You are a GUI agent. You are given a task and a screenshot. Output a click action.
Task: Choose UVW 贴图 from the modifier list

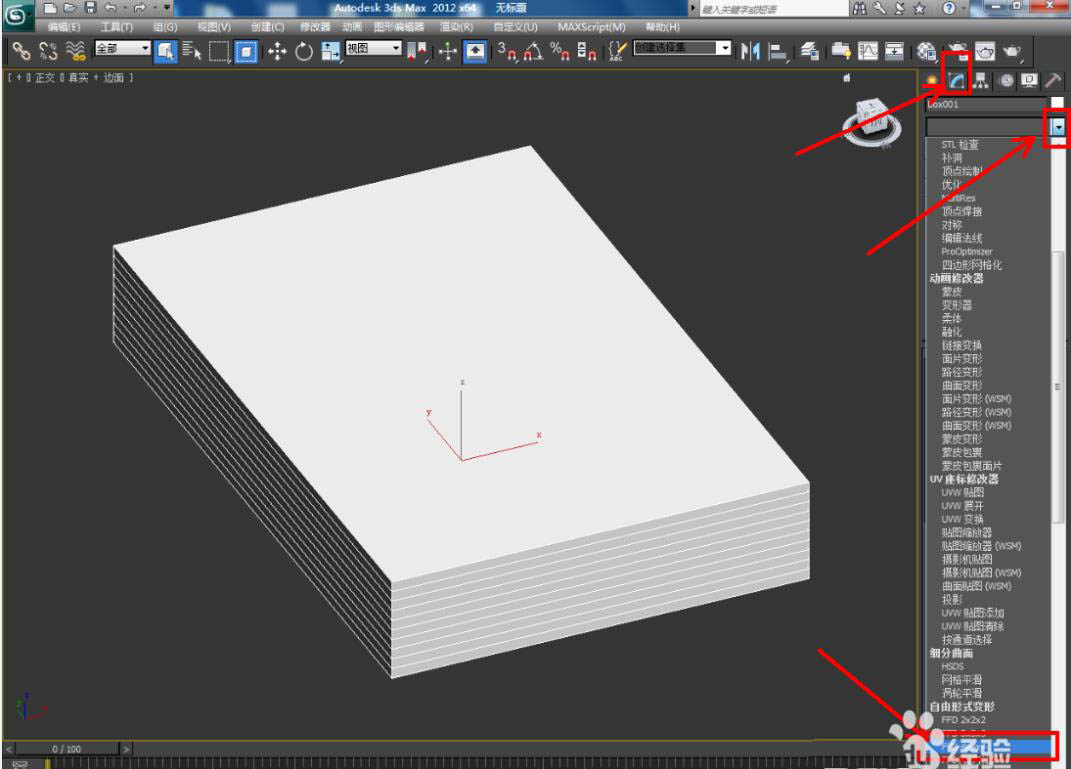(962, 492)
